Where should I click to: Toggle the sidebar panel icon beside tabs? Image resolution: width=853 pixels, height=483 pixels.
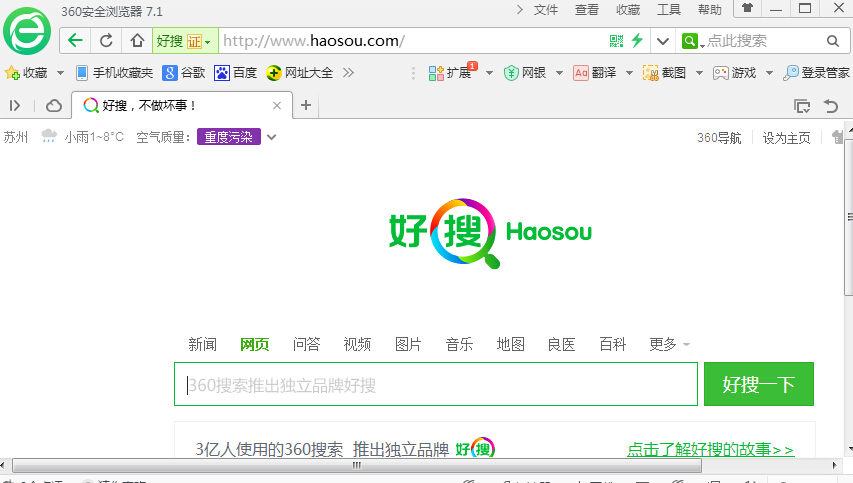pyautogui.click(x=15, y=106)
